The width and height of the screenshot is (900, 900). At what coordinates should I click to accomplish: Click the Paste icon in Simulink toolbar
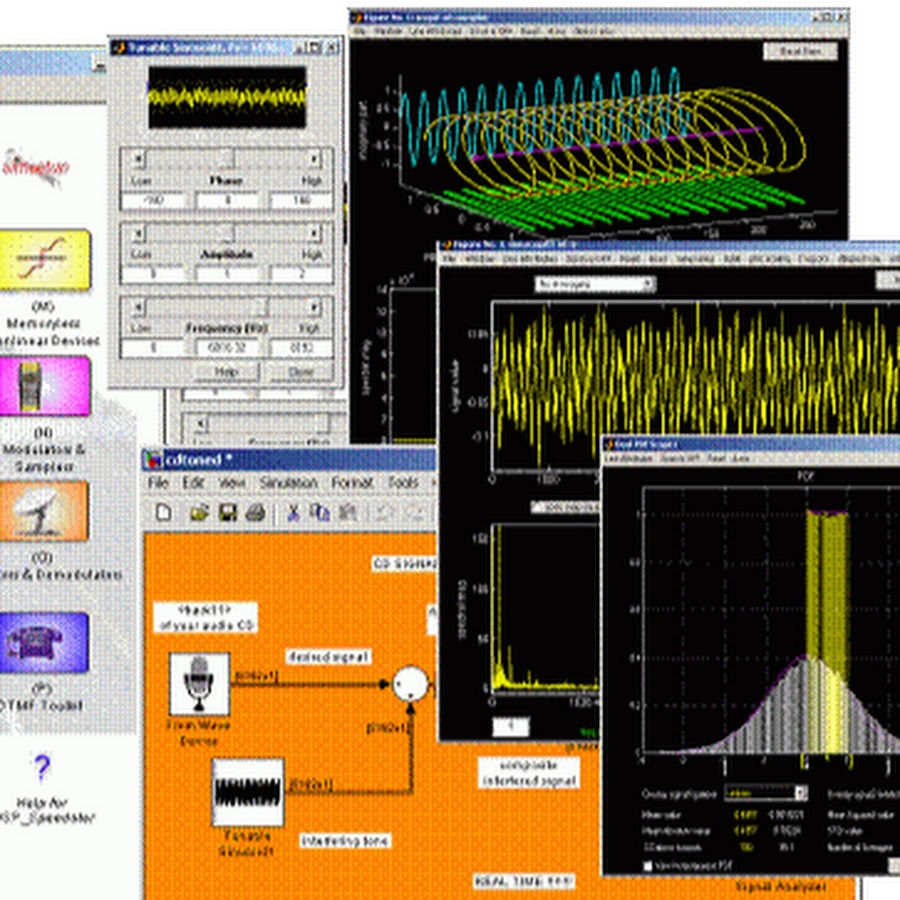point(348,512)
